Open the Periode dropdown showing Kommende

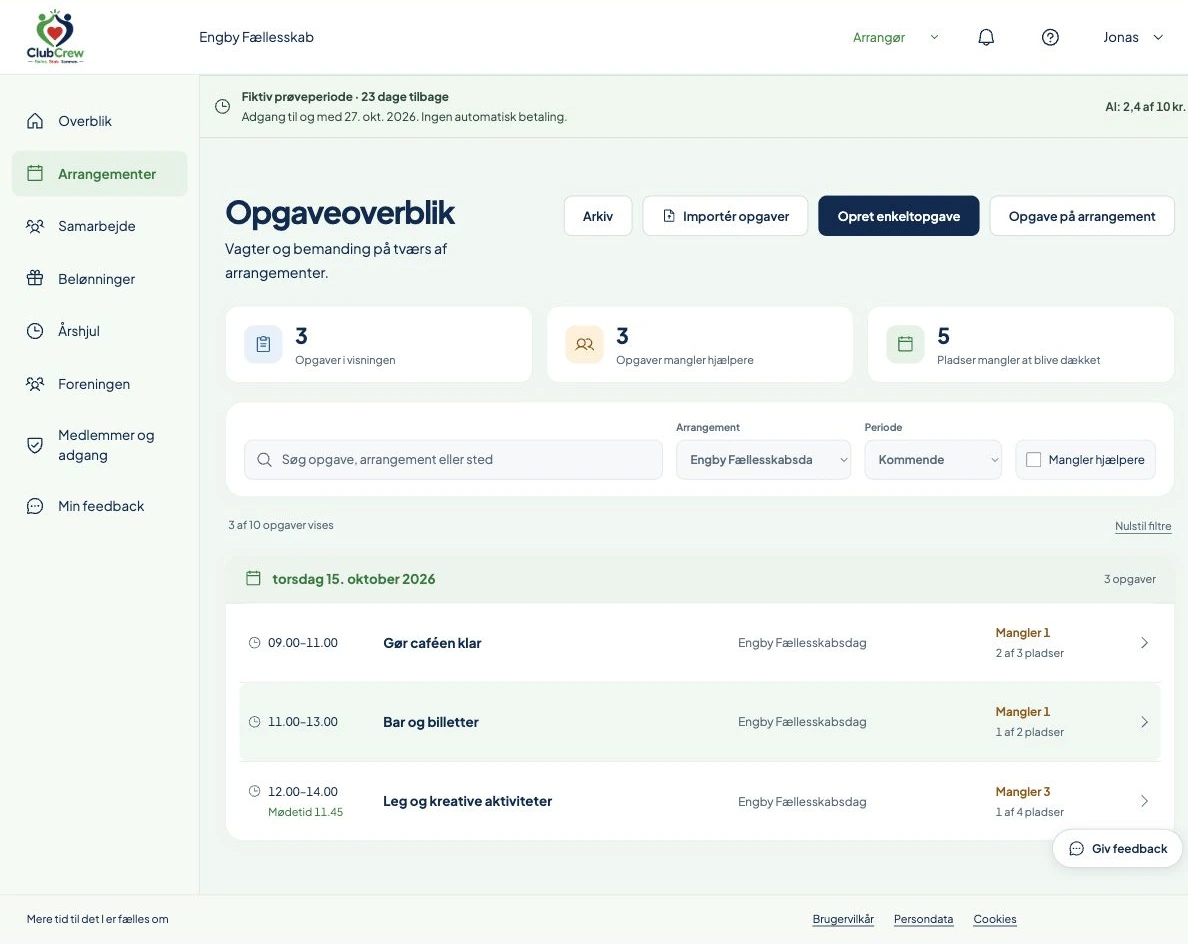click(x=933, y=460)
